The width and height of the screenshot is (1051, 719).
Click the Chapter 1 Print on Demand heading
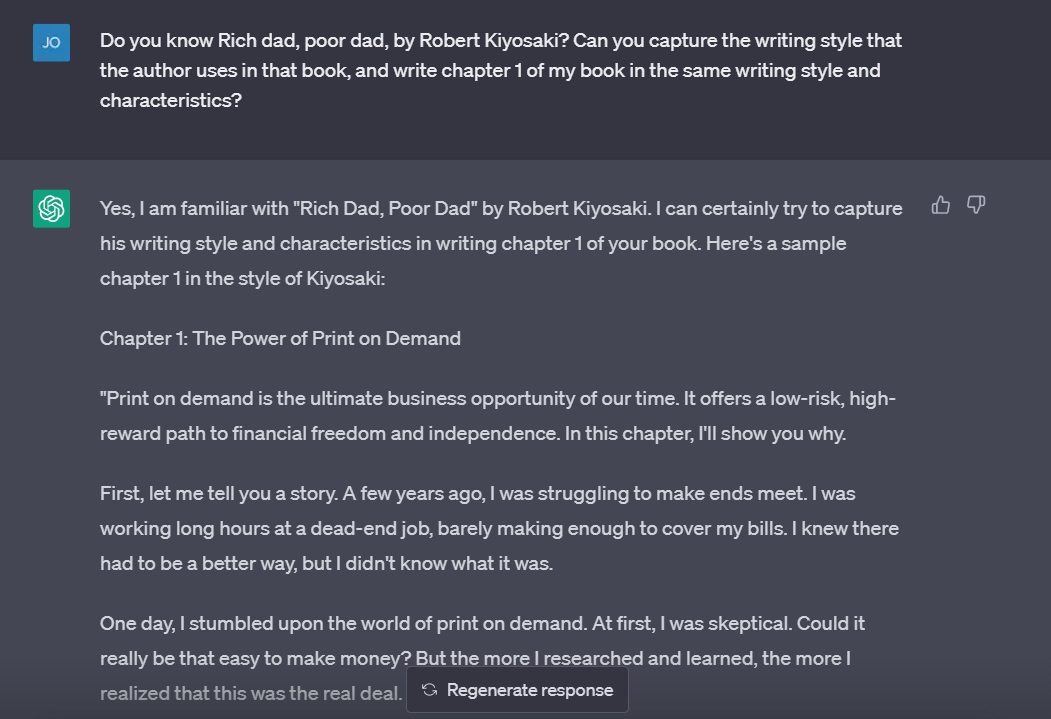[280, 338]
